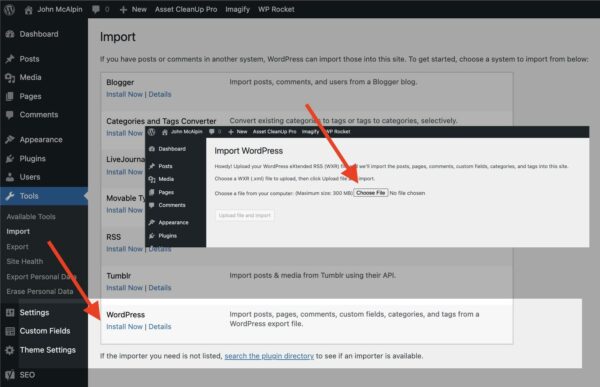Click Plugins icon in inset window sidebar
The height and width of the screenshot is (387, 600).
(x=152, y=236)
